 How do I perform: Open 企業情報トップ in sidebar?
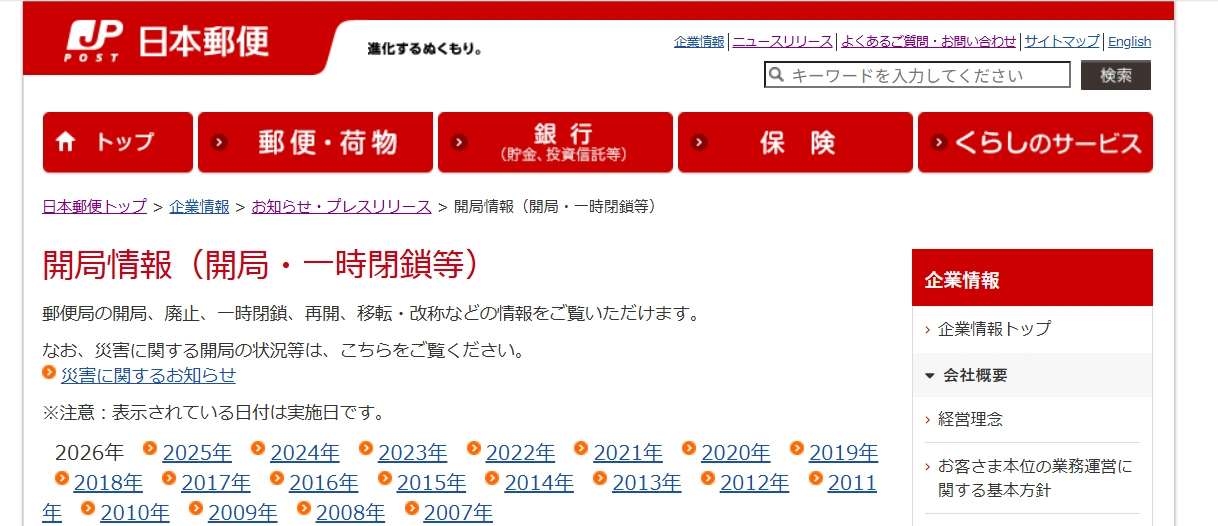(x=994, y=329)
